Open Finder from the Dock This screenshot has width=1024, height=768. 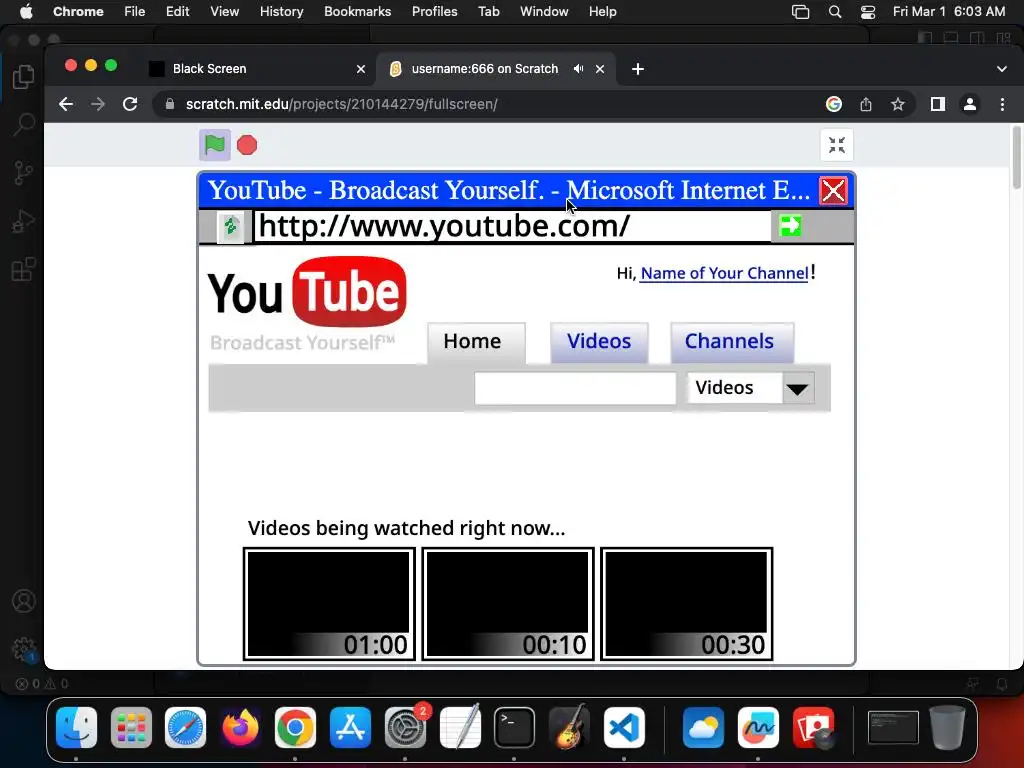point(76,727)
